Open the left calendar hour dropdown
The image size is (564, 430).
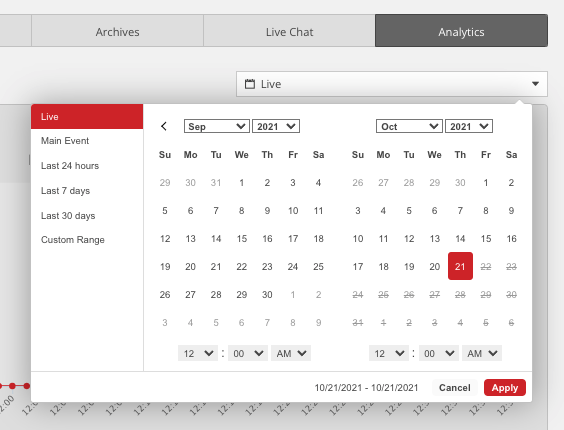click(198, 353)
